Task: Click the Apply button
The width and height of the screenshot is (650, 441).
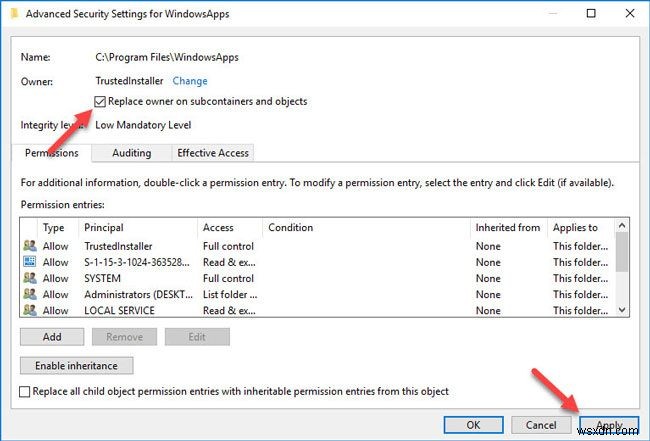Action: coord(609,425)
